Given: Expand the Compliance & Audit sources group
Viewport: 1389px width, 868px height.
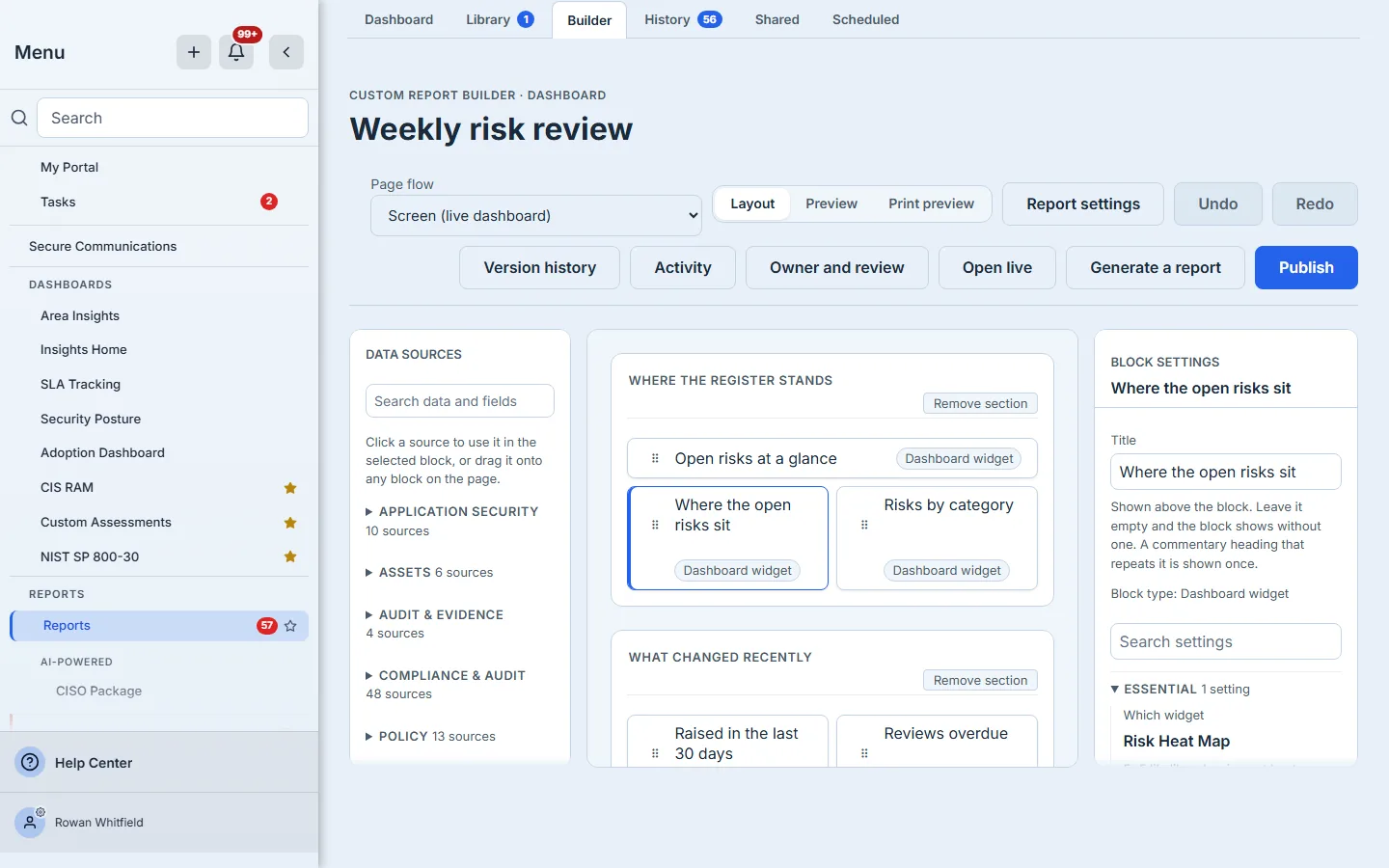Looking at the screenshot, I should pyautogui.click(x=446, y=675).
